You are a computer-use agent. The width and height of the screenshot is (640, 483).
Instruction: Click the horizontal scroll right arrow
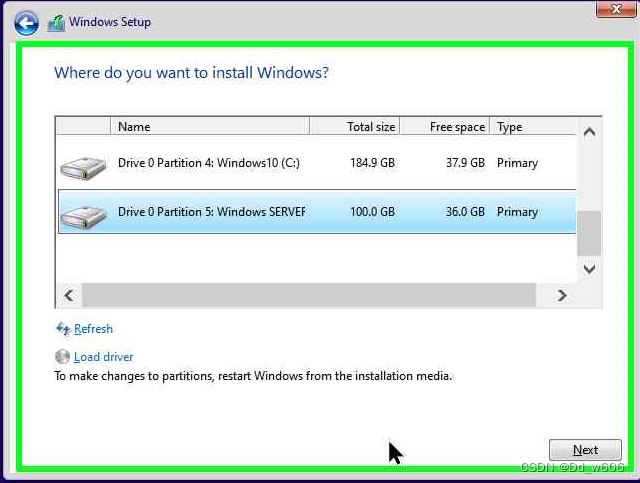point(562,295)
